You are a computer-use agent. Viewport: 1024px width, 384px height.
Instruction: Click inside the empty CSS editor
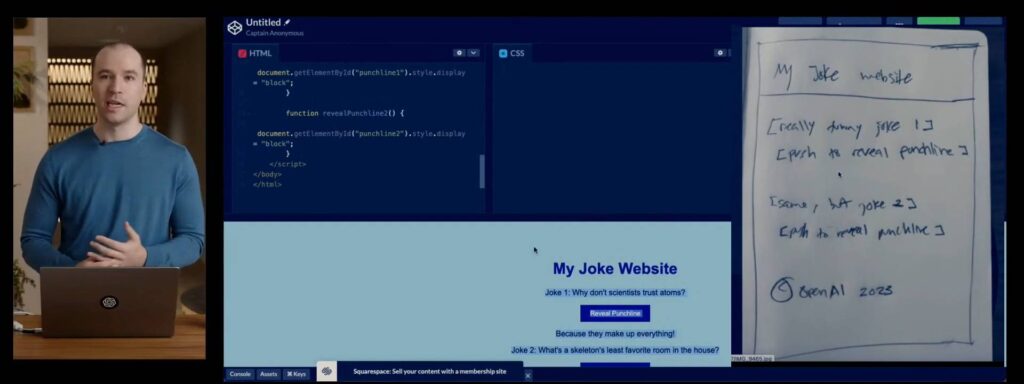click(611, 137)
